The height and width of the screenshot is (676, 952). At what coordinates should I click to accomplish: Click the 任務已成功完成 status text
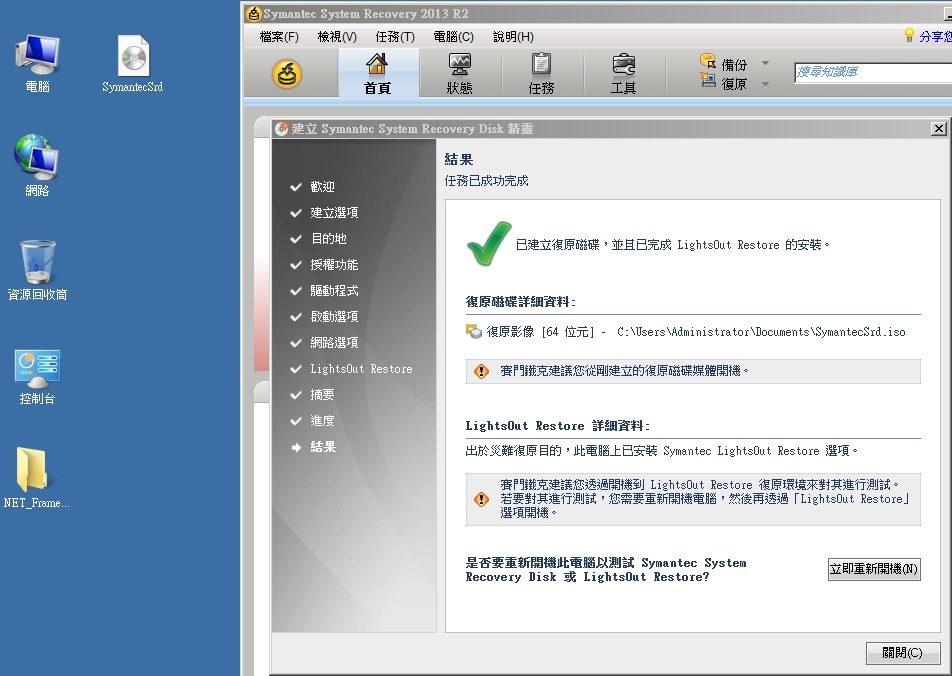point(486,181)
